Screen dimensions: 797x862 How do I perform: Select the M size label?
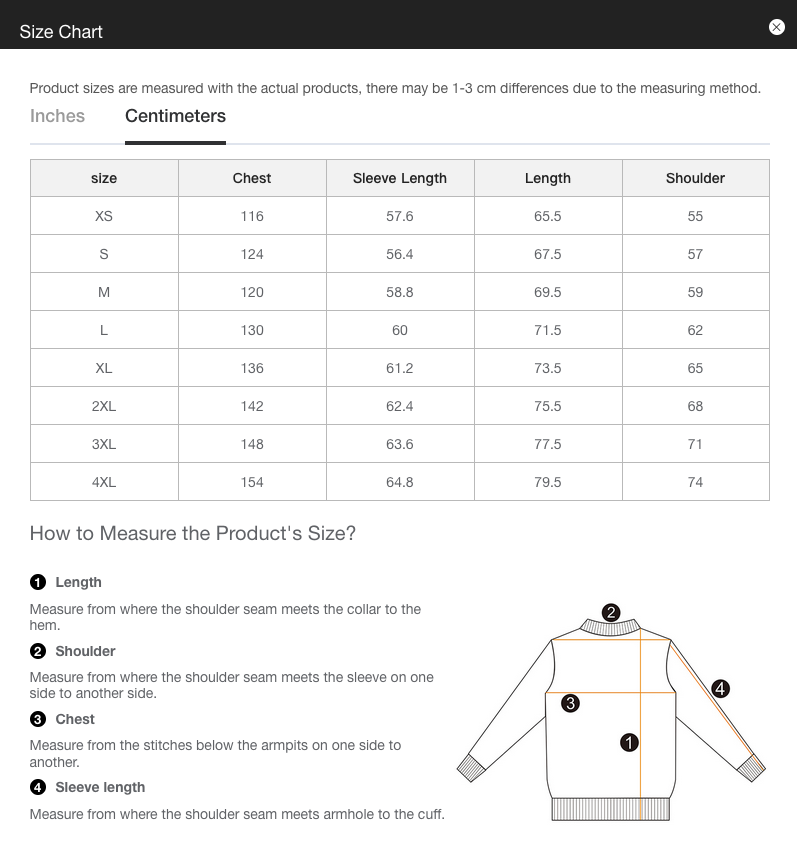103,291
